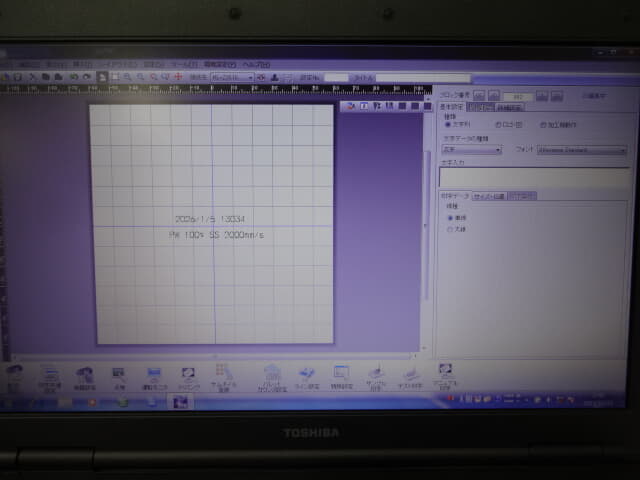Switch to the tab right of サイズ・位置
This screenshot has height=480, width=640.
click(x=522, y=196)
